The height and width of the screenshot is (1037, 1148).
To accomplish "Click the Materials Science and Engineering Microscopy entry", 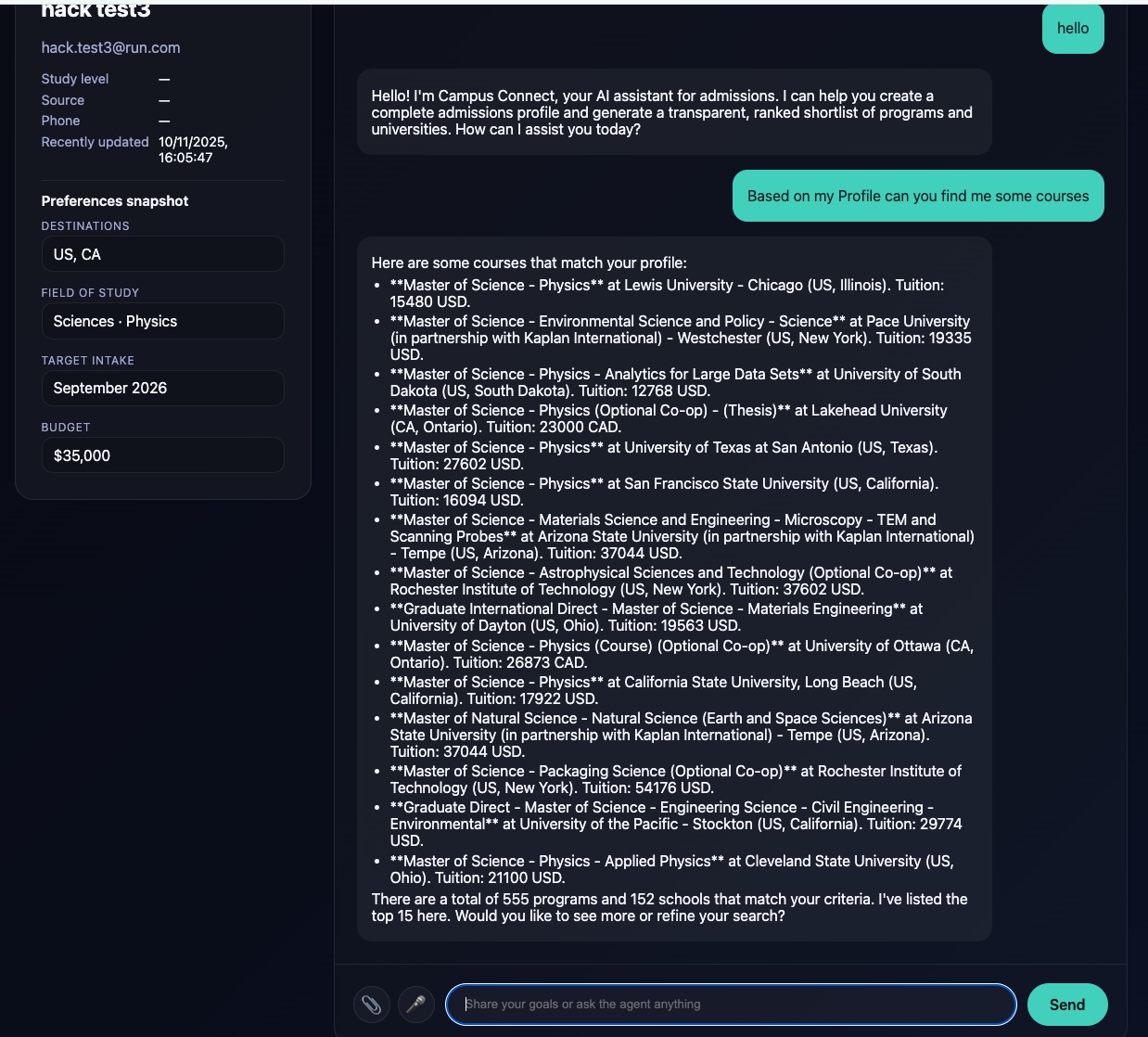I will click(x=682, y=536).
